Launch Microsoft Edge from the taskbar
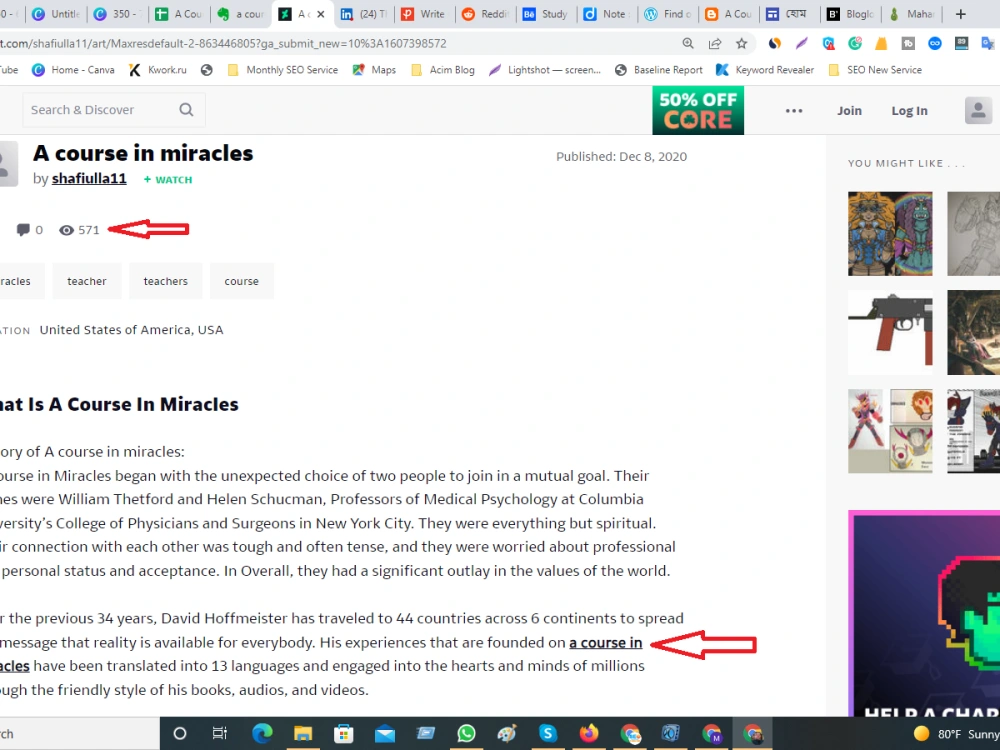 pyautogui.click(x=261, y=733)
